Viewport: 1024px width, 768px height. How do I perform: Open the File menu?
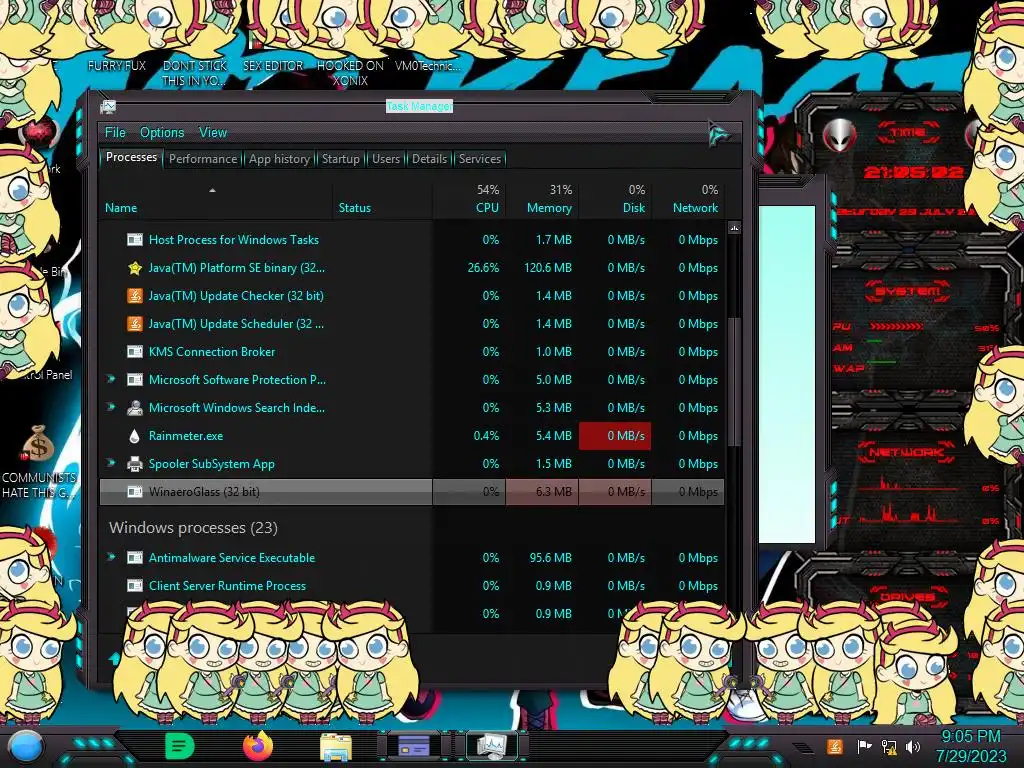(x=115, y=133)
